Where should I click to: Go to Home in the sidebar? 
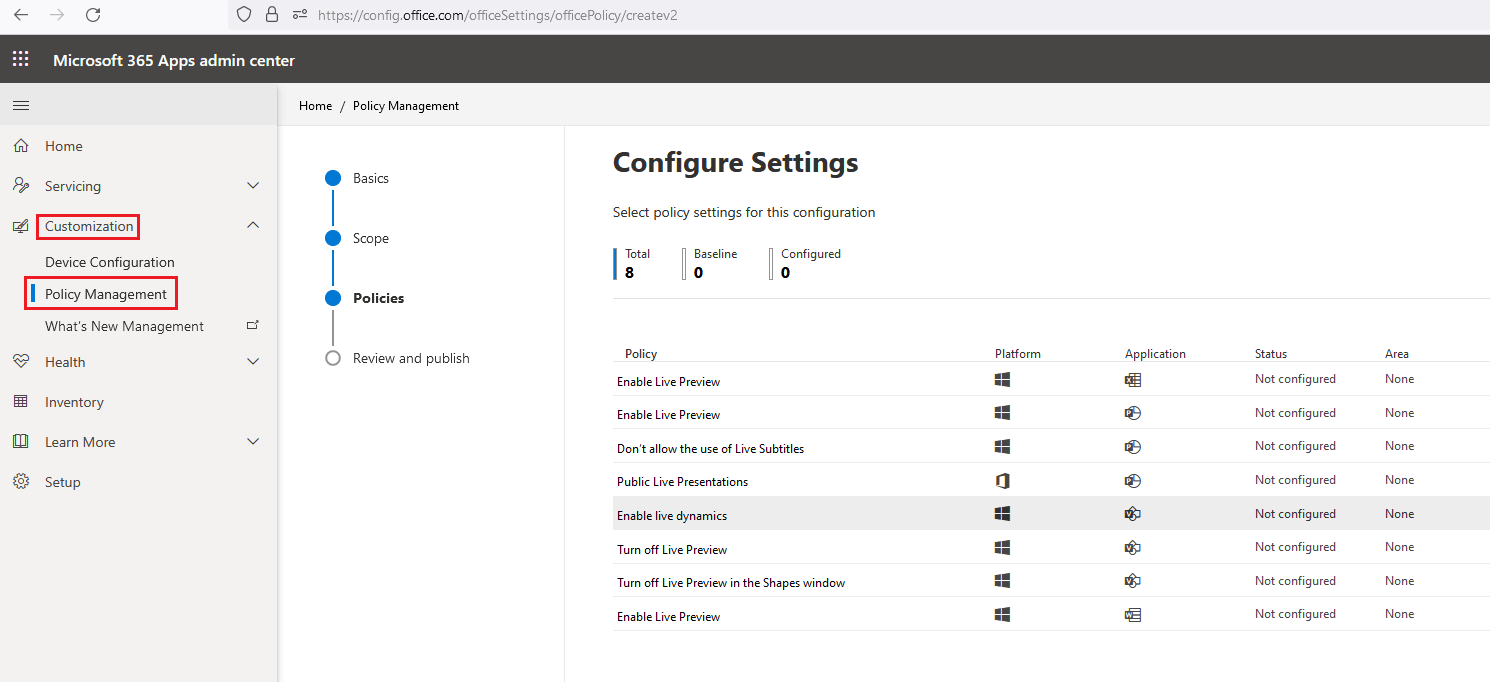(64, 146)
